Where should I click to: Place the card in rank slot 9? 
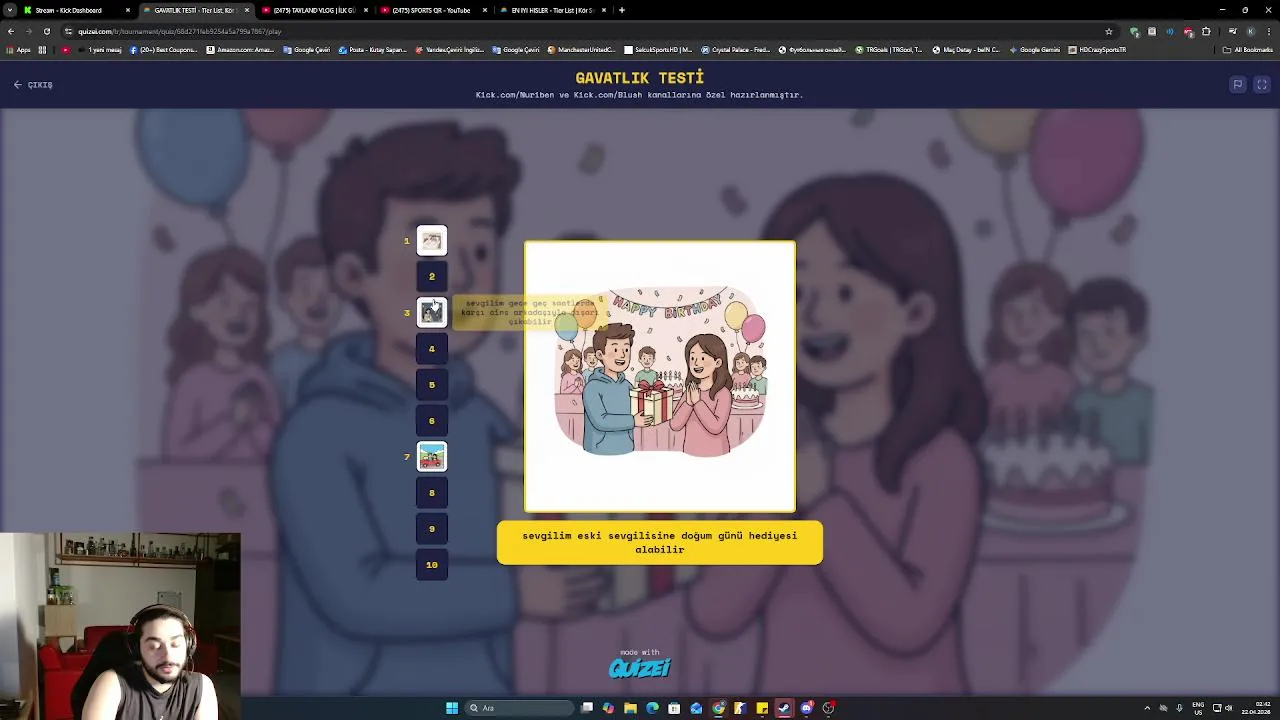tap(432, 529)
